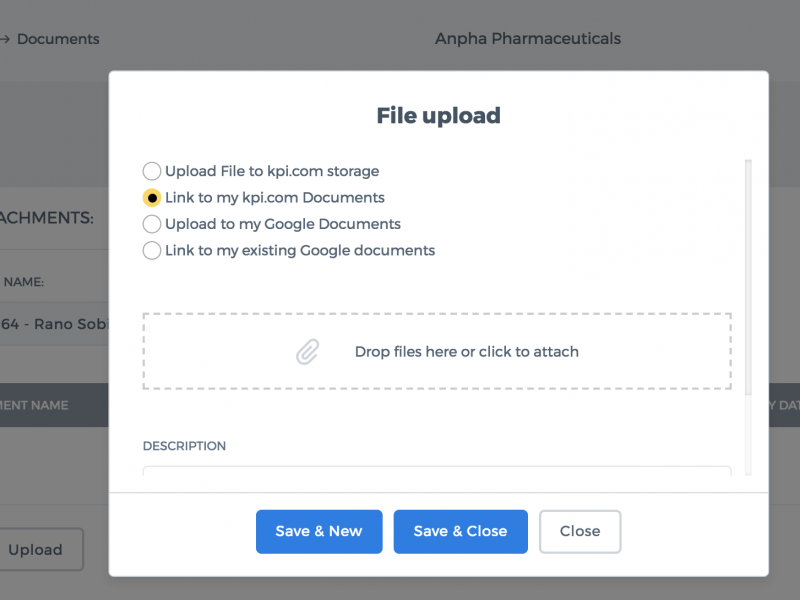
Task: Click the arrow icon before Documents
Action: (x=5, y=39)
